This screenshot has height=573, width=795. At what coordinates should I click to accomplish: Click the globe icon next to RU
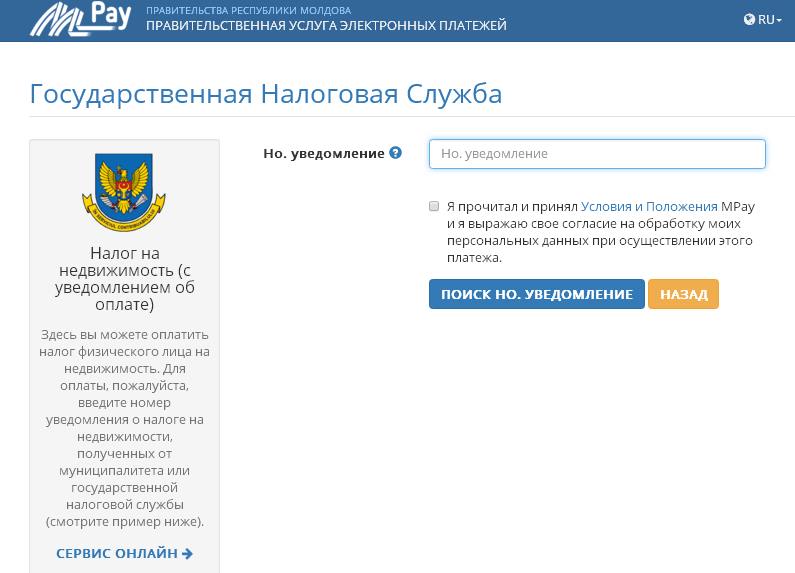point(749,19)
